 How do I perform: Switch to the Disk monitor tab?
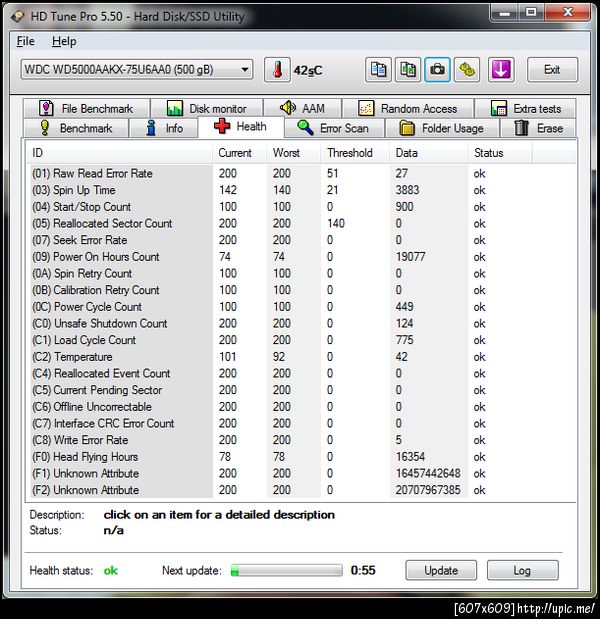click(207, 108)
